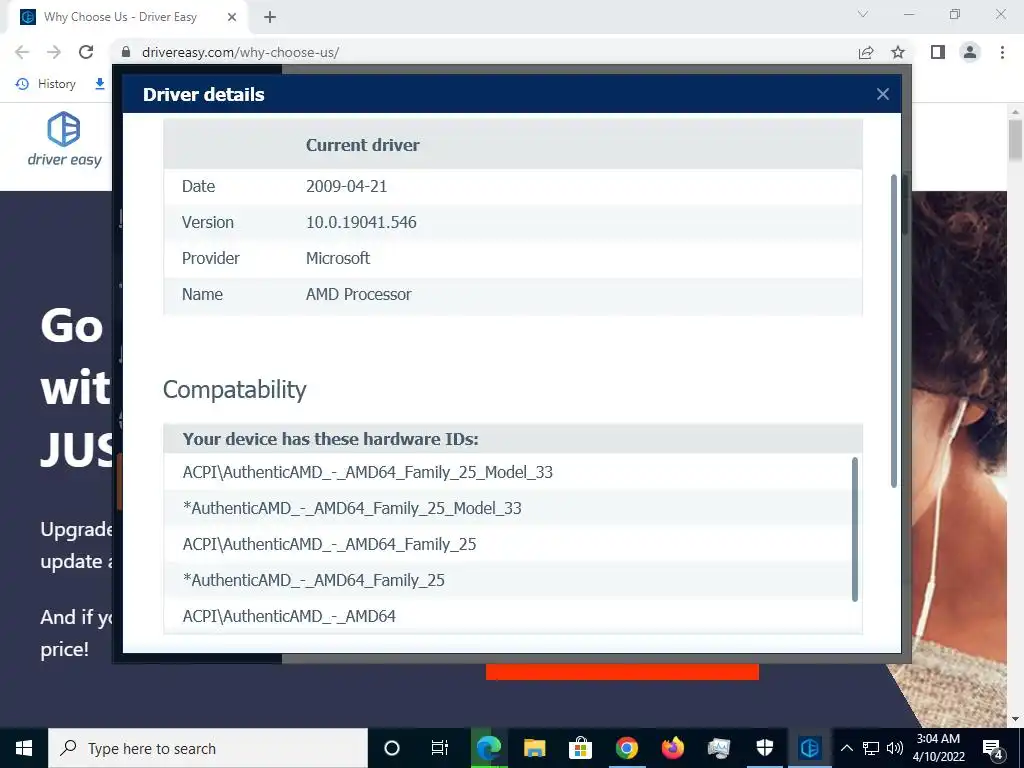Close the Driver details dialog
This screenshot has width=1024, height=768.
(882, 94)
